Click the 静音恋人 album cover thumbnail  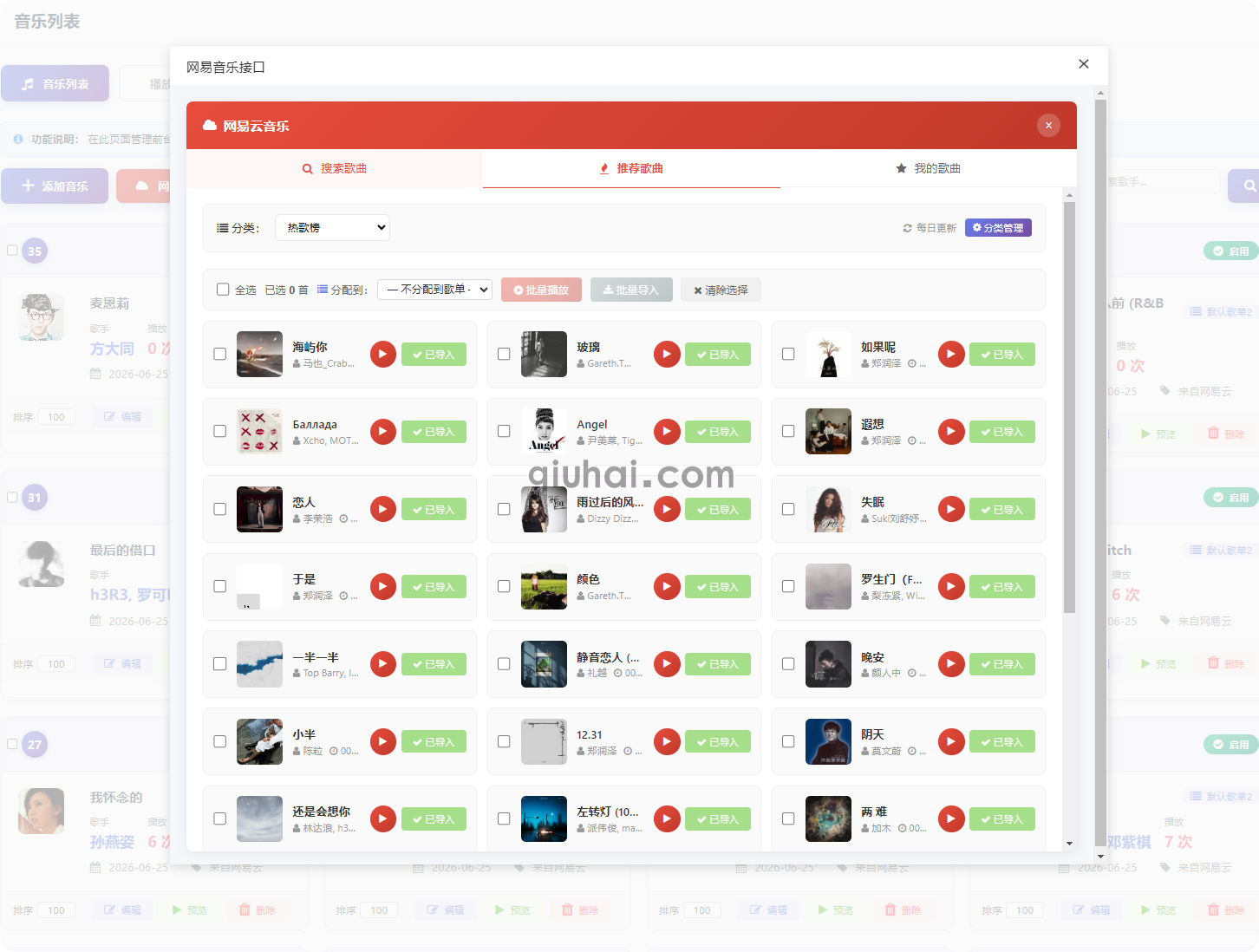click(544, 664)
